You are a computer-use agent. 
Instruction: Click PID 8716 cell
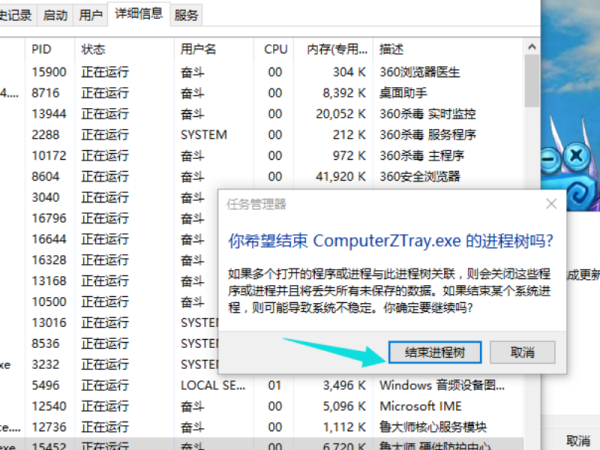46,93
